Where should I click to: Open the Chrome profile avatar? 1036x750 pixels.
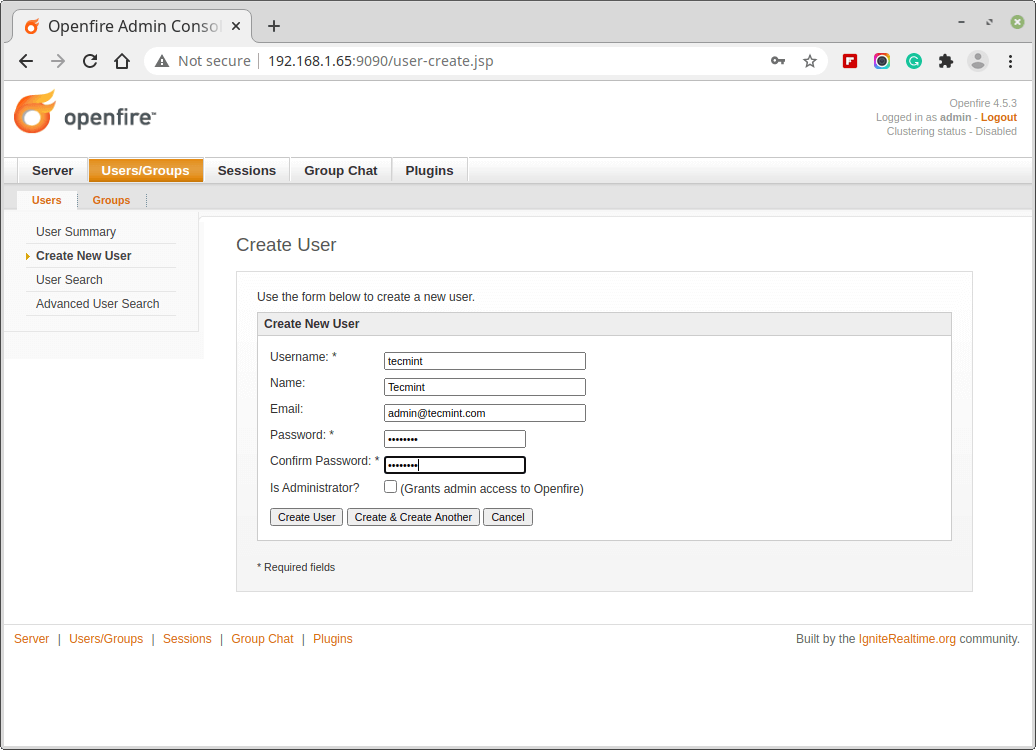(978, 61)
